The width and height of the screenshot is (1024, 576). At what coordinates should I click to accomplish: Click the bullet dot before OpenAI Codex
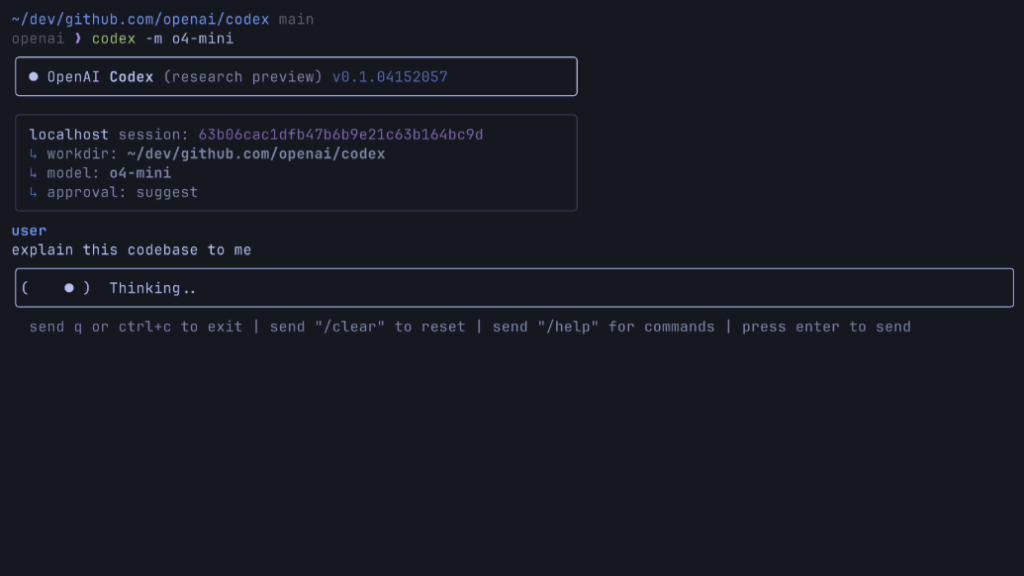coord(34,76)
